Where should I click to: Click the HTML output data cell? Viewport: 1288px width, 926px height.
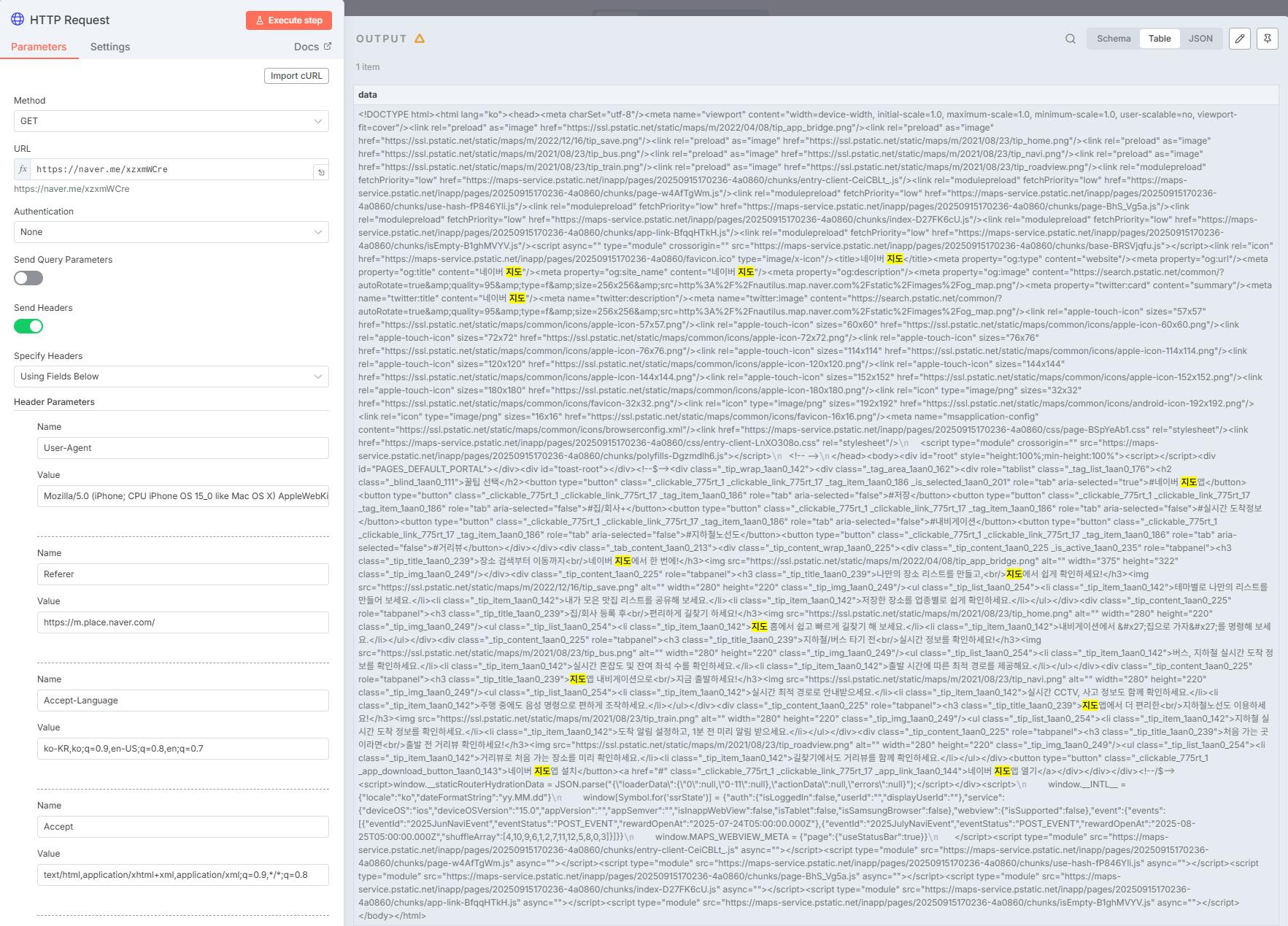click(816, 515)
